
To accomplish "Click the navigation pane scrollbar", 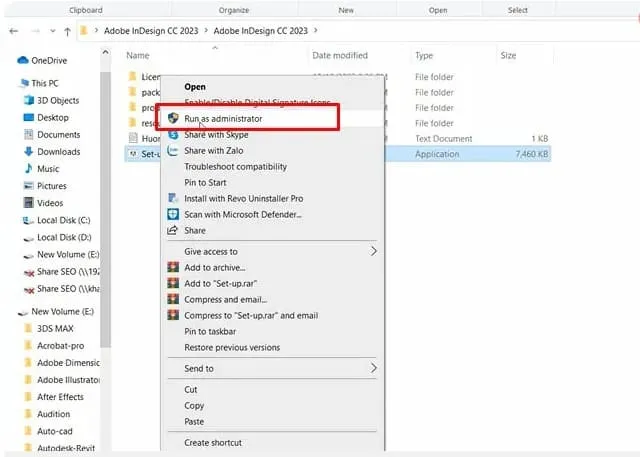I will [x=105, y=210].
